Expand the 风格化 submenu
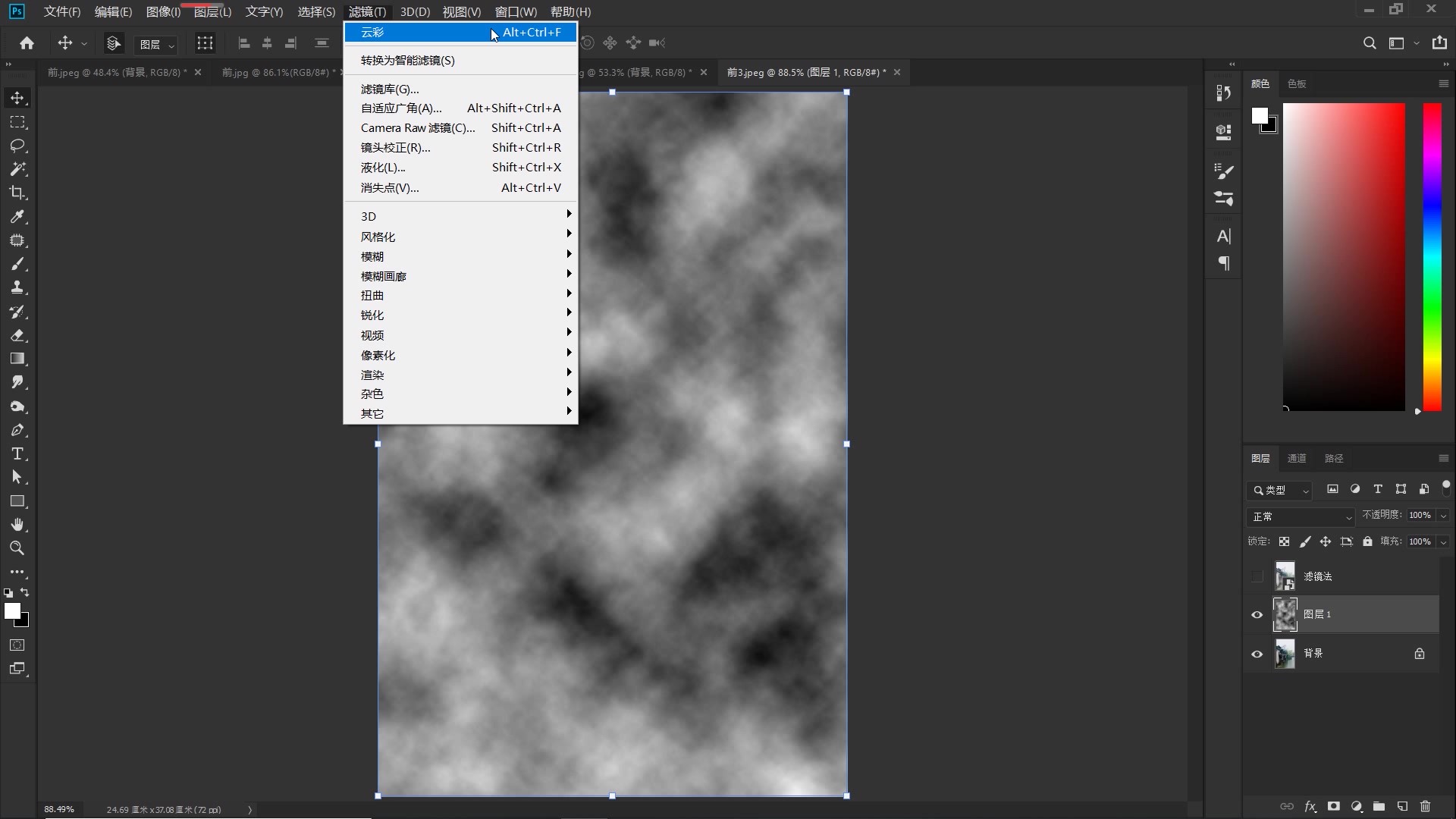 pos(461,237)
